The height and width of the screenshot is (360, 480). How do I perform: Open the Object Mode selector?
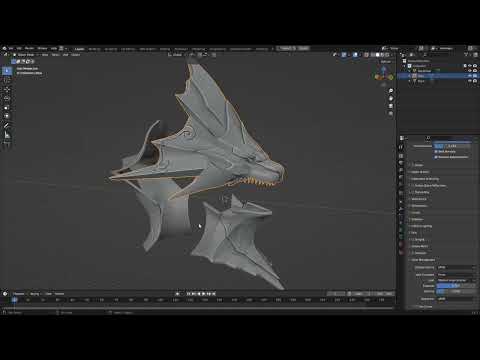(x=26, y=55)
